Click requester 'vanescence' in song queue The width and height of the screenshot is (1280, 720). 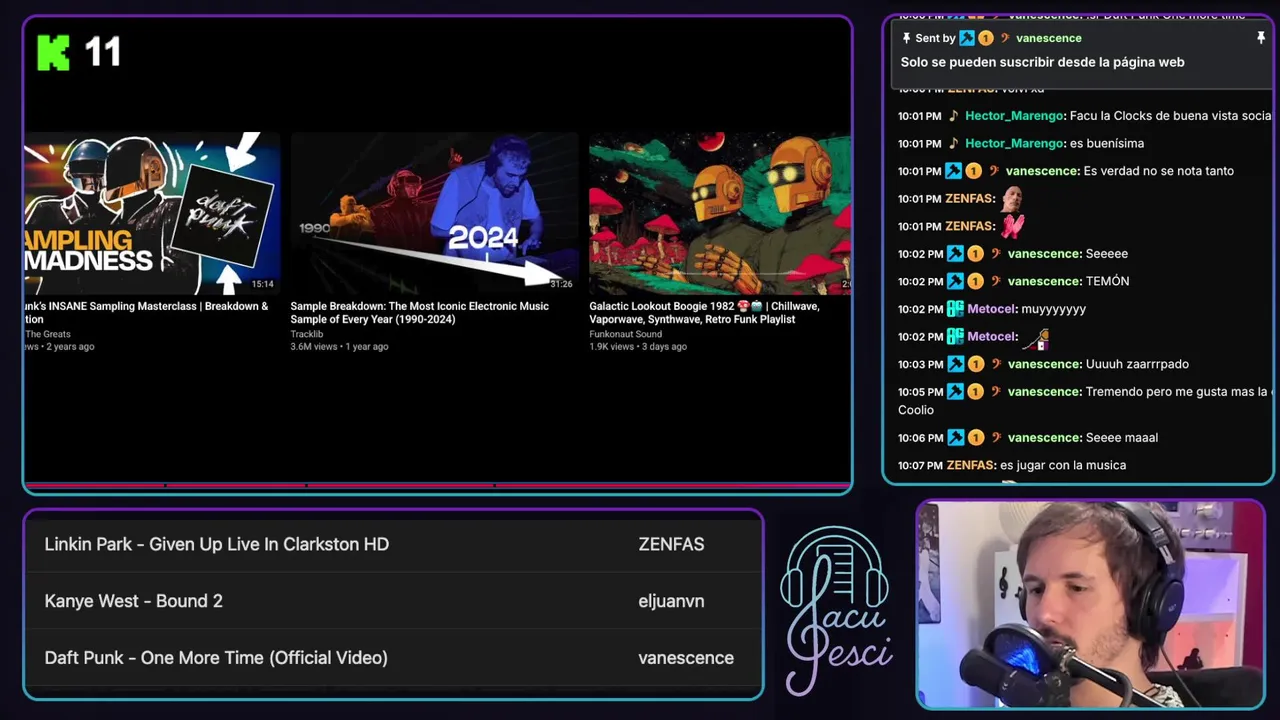pyautogui.click(x=686, y=658)
